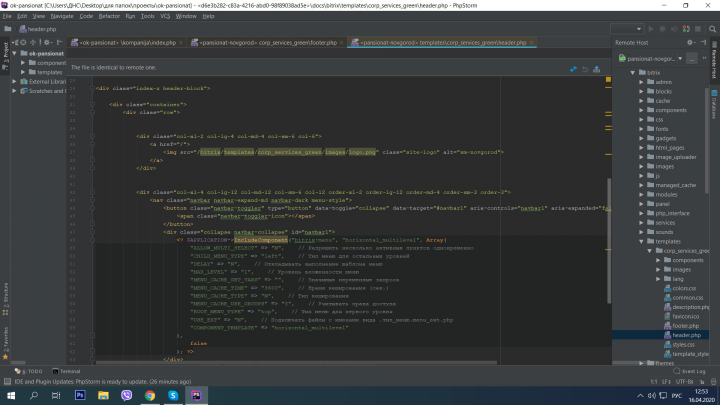Expand the modules folder in Remote Host

pyautogui.click(x=641, y=194)
